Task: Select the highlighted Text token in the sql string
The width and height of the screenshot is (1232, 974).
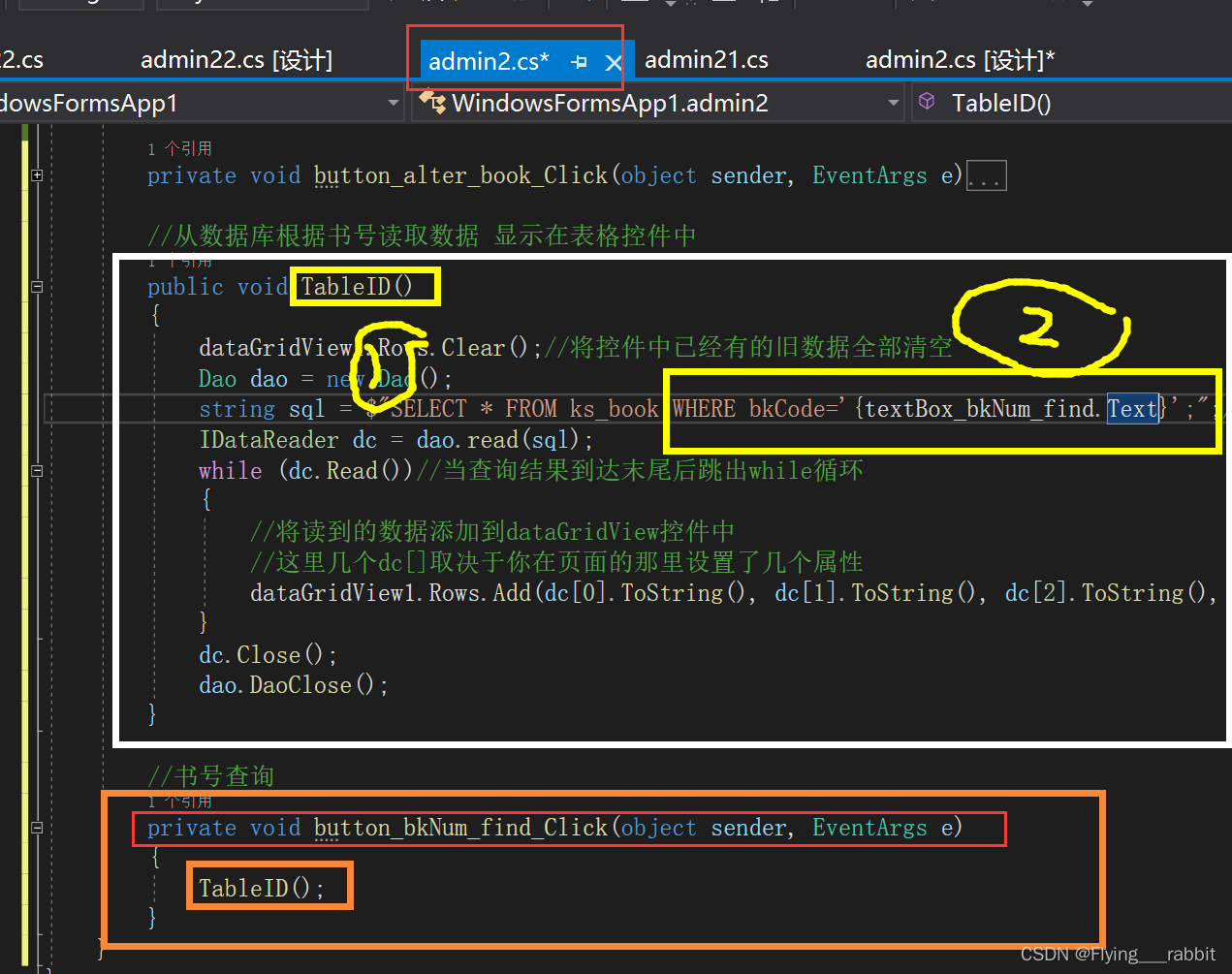Action: 1132,409
